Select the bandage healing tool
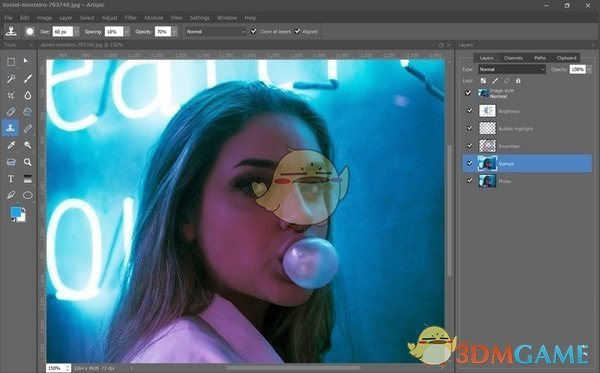 coord(28,129)
